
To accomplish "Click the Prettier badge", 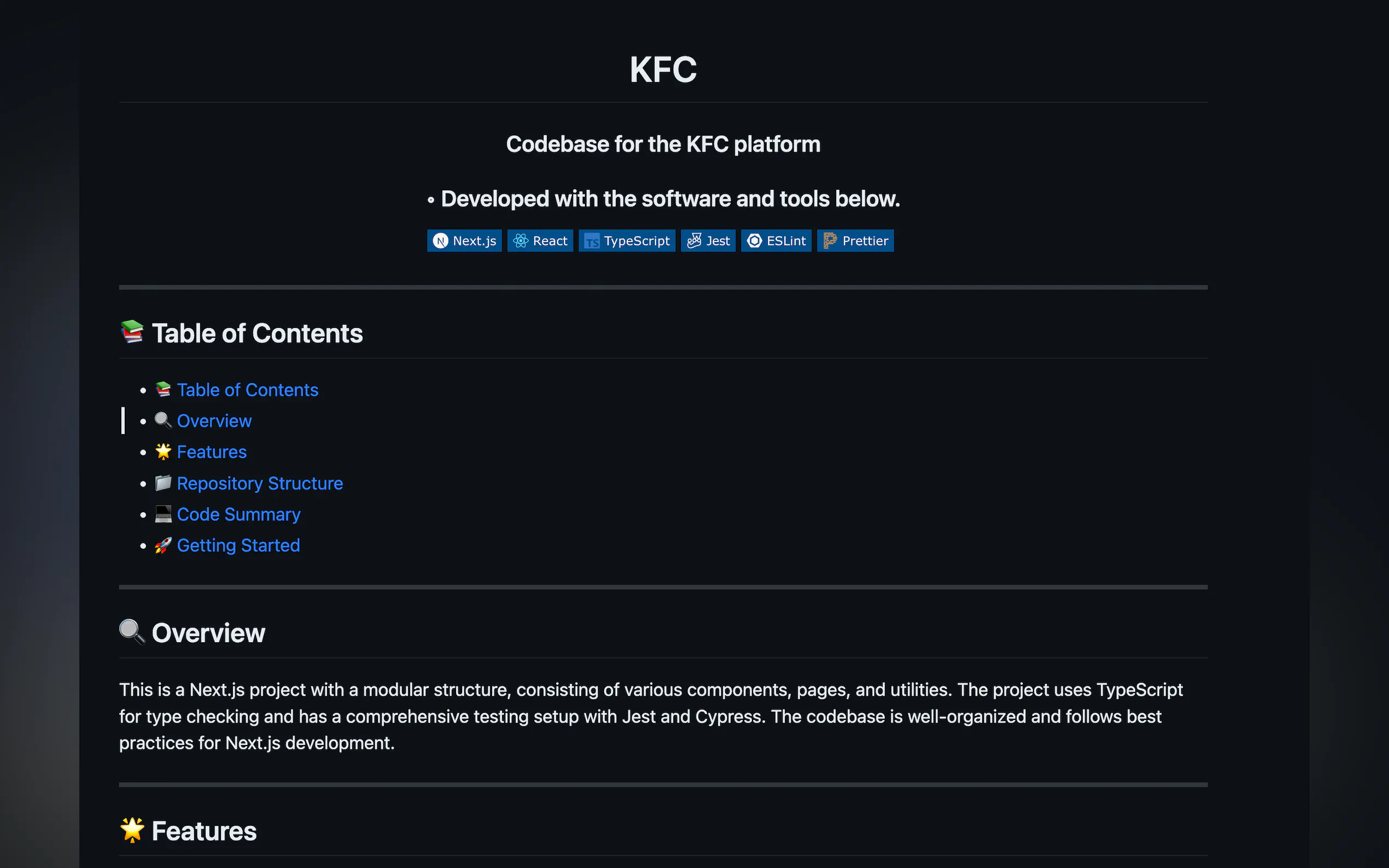I will pyautogui.click(x=855, y=241).
